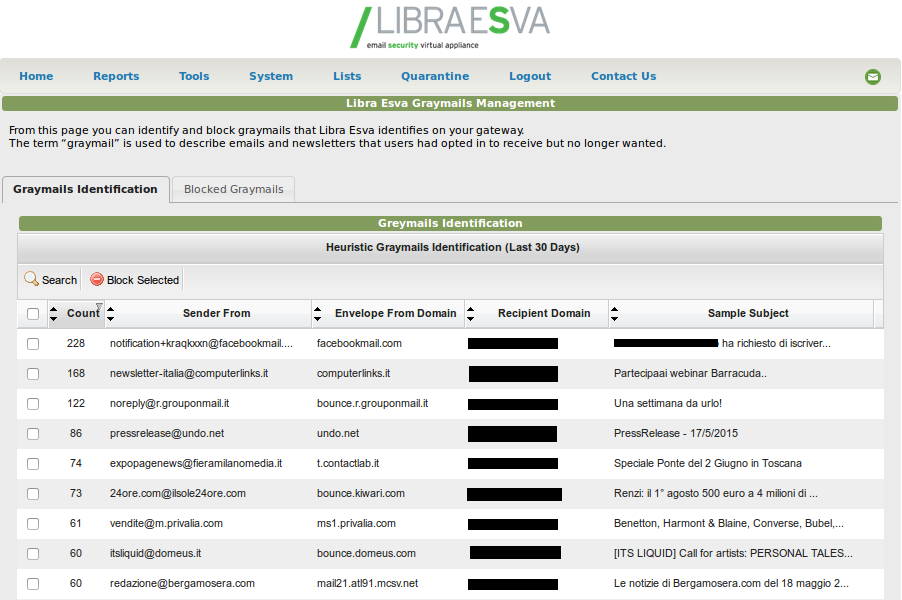Screen dimensions: 902x600
Task: Check the computerlinks.it row checkbox
Action: click(x=33, y=373)
